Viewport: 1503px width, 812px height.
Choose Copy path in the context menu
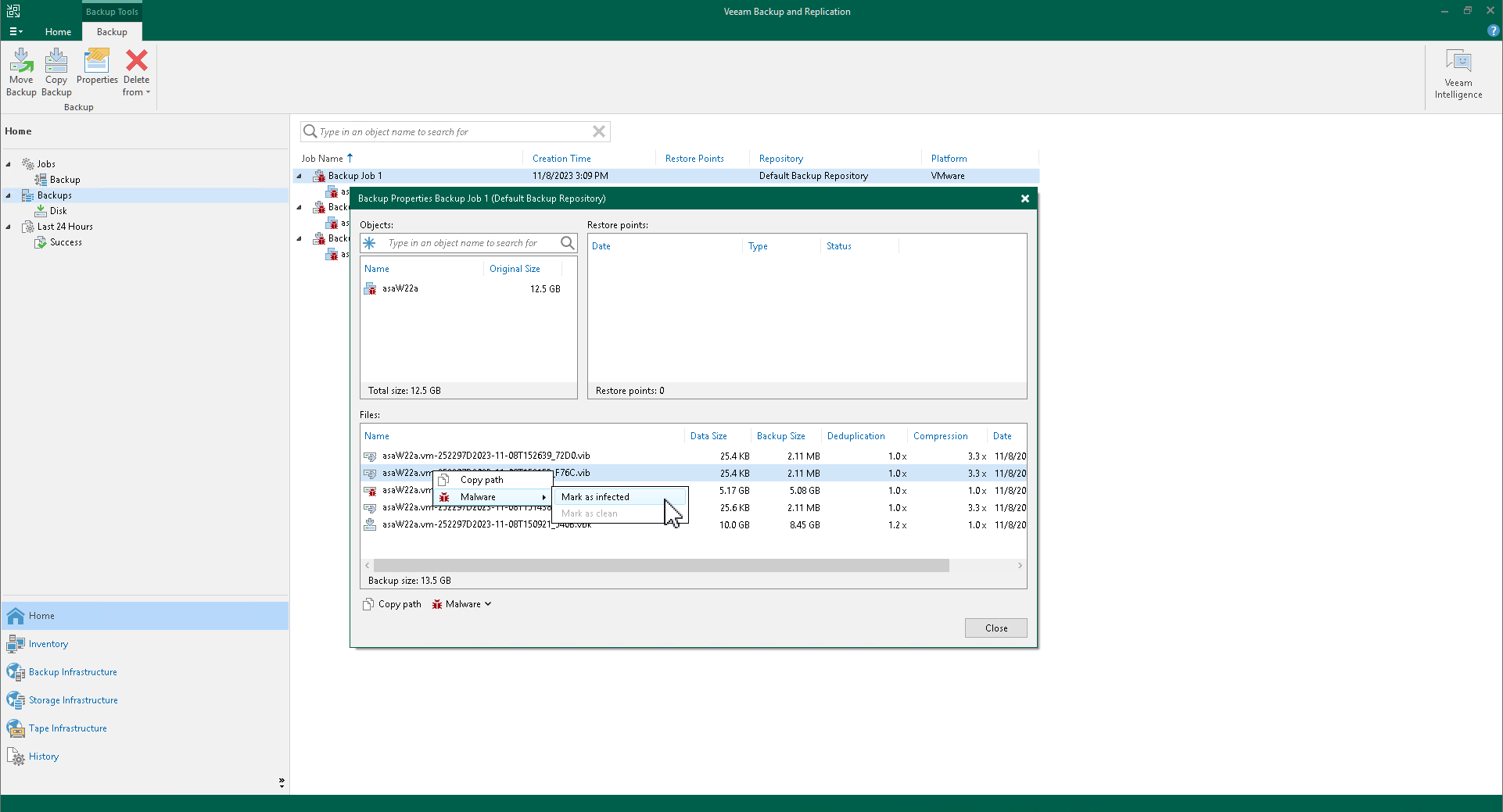pos(481,480)
